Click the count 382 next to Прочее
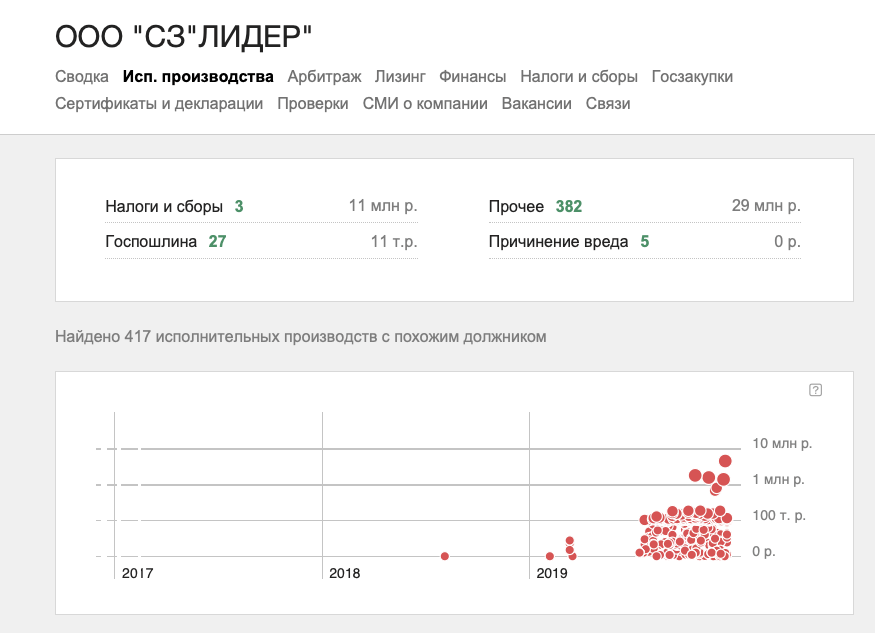This screenshot has height=633, width=875. click(569, 207)
